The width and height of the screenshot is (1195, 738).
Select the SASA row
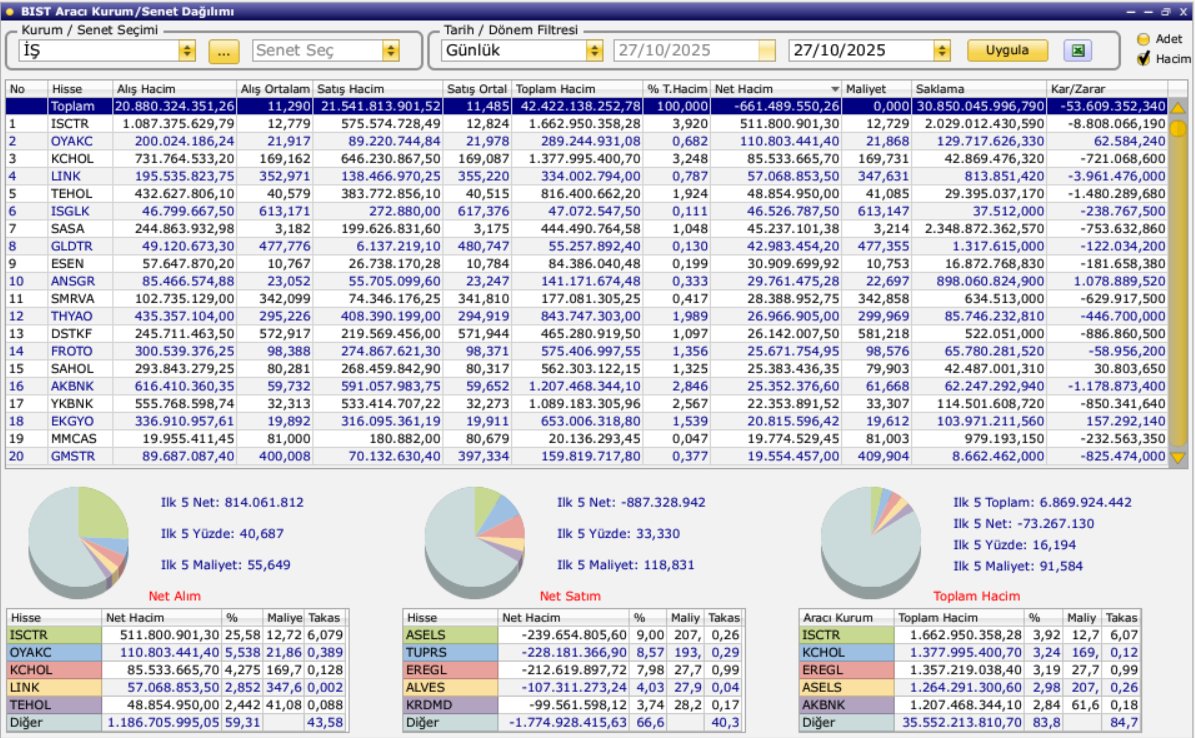[x=587, y=229]
